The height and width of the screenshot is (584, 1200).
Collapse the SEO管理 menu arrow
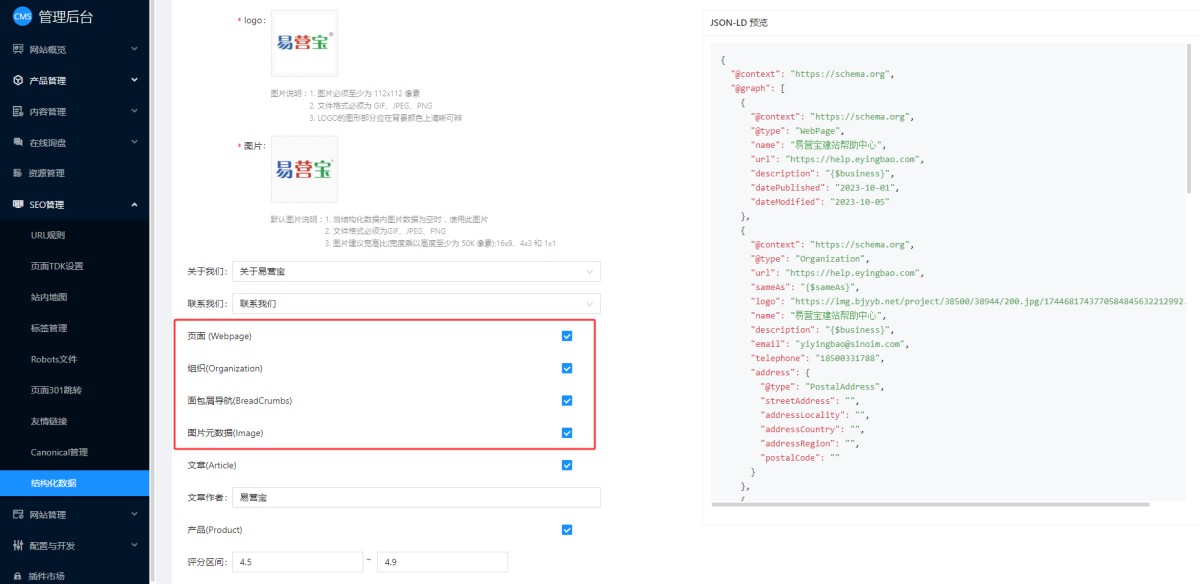coord(134,204)
